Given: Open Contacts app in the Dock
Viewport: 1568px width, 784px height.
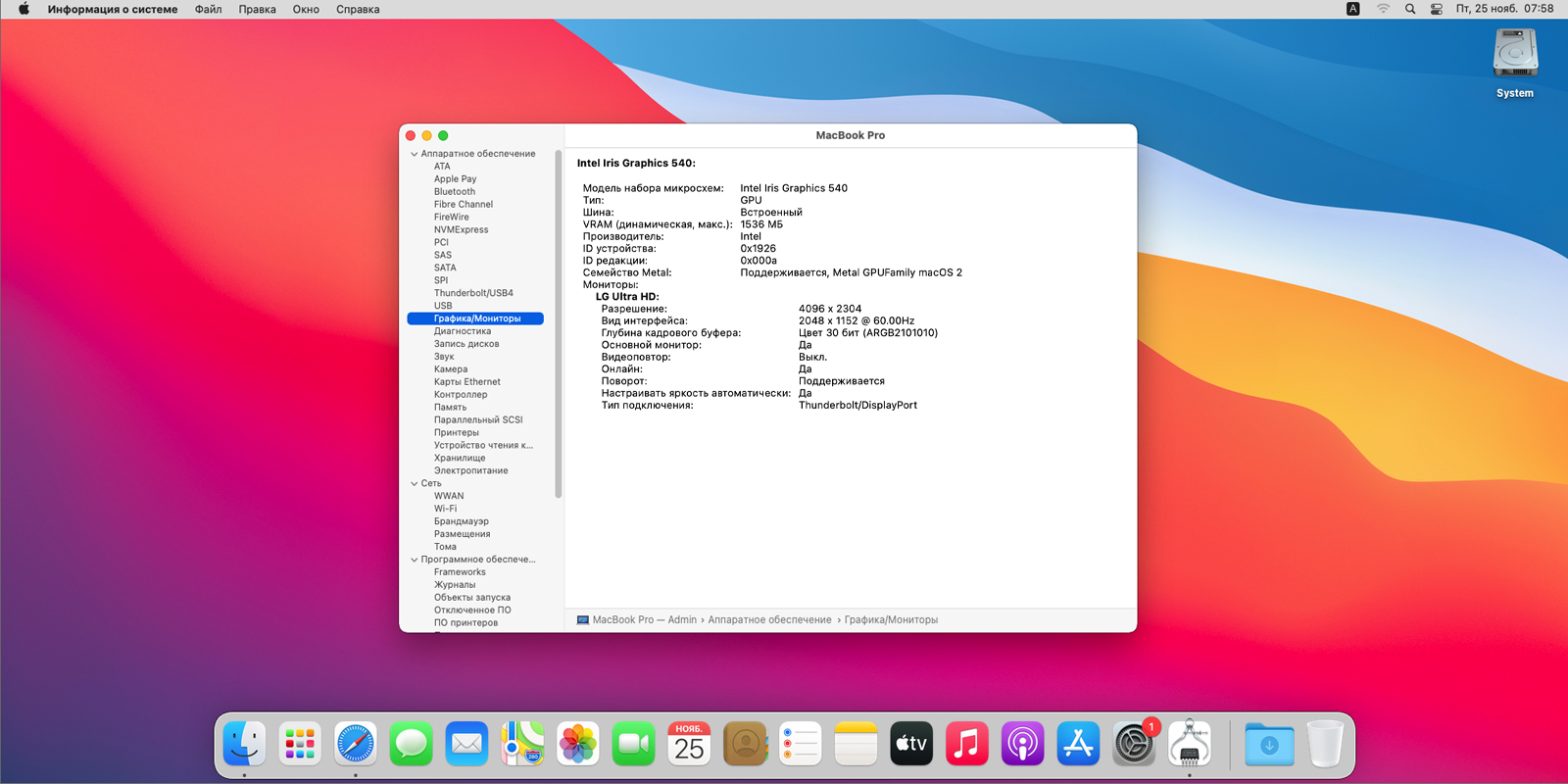Looking at the screenshot, I should coord(745,745).
